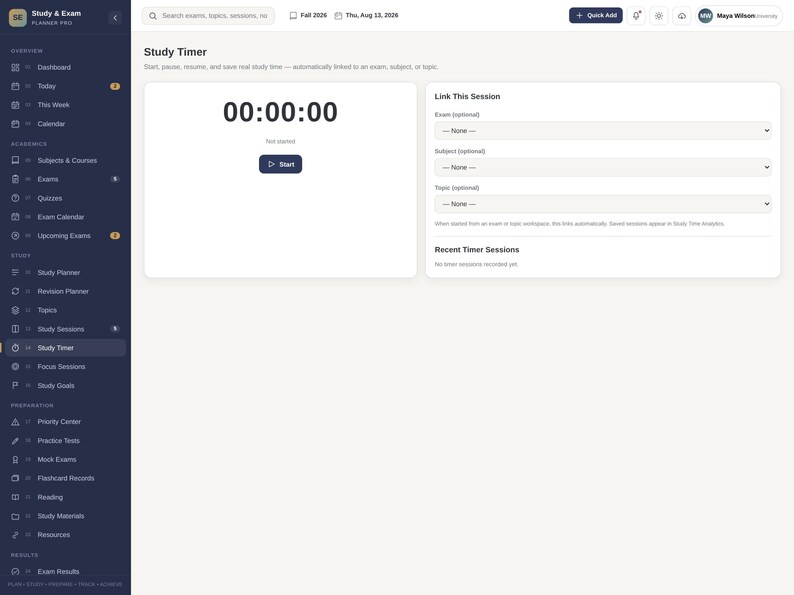
Task: Click the Study Goals flag icon
Action: [x=15, y=385]
